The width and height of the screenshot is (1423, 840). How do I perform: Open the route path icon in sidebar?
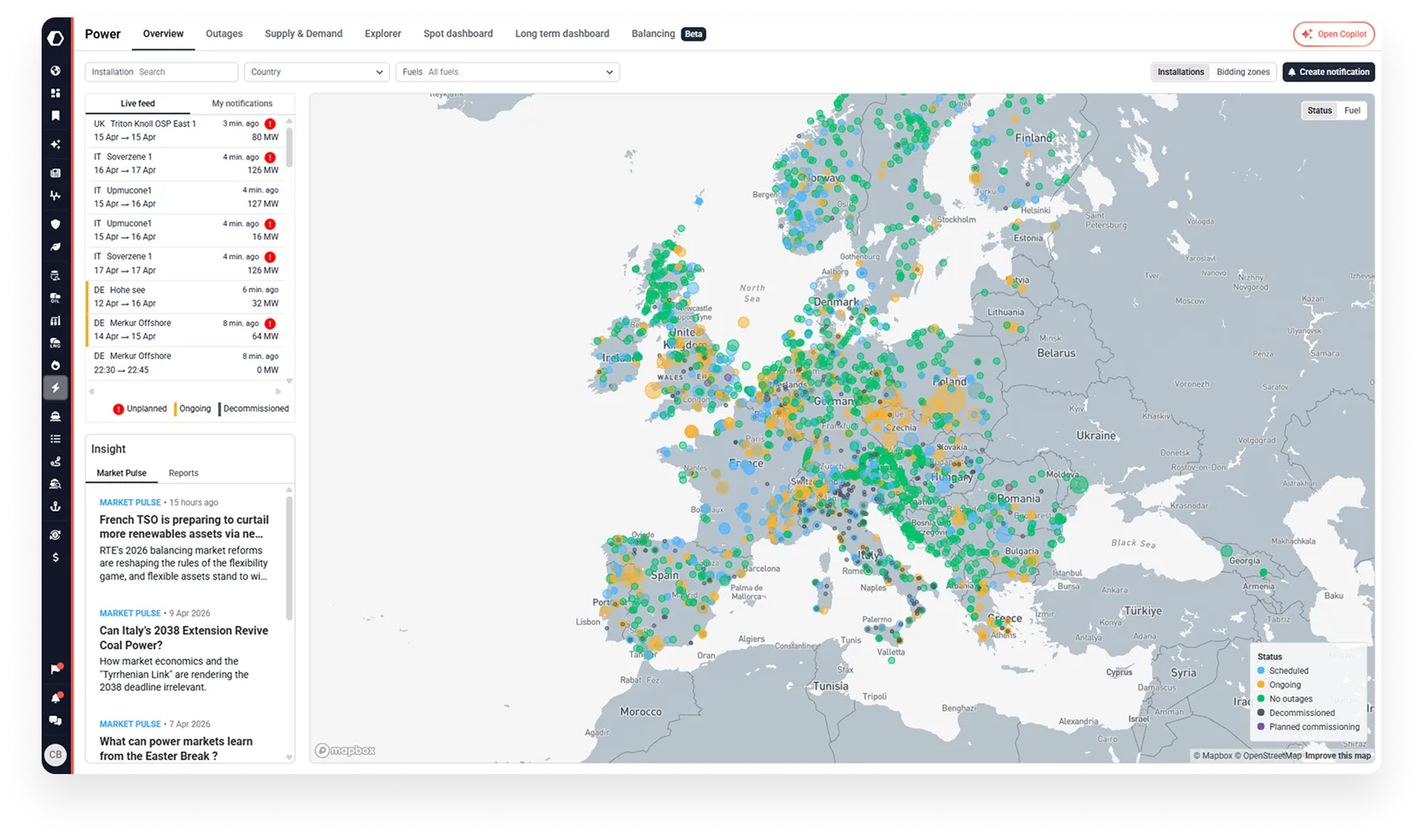click(56, 462)
